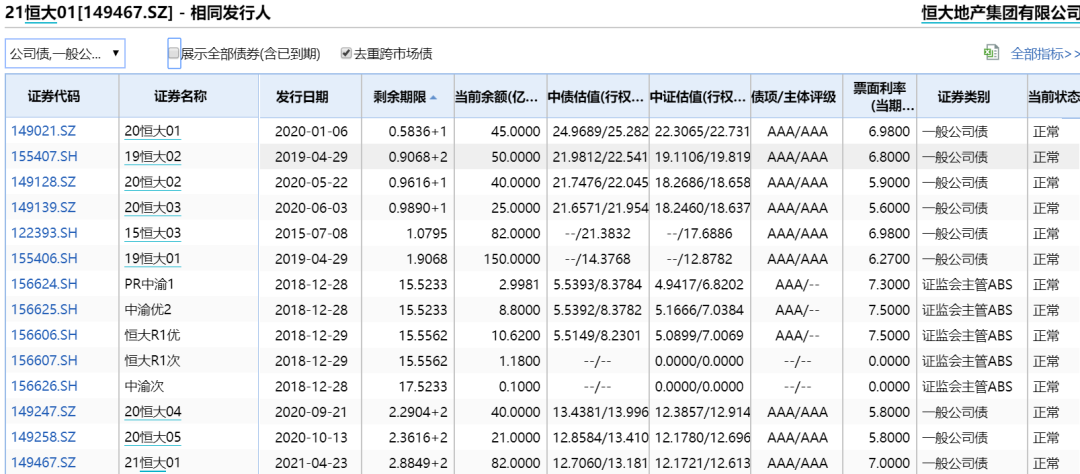
Task: Open the 恒大地产集团有限公司 issuer link
Action: coord(1001,12)
